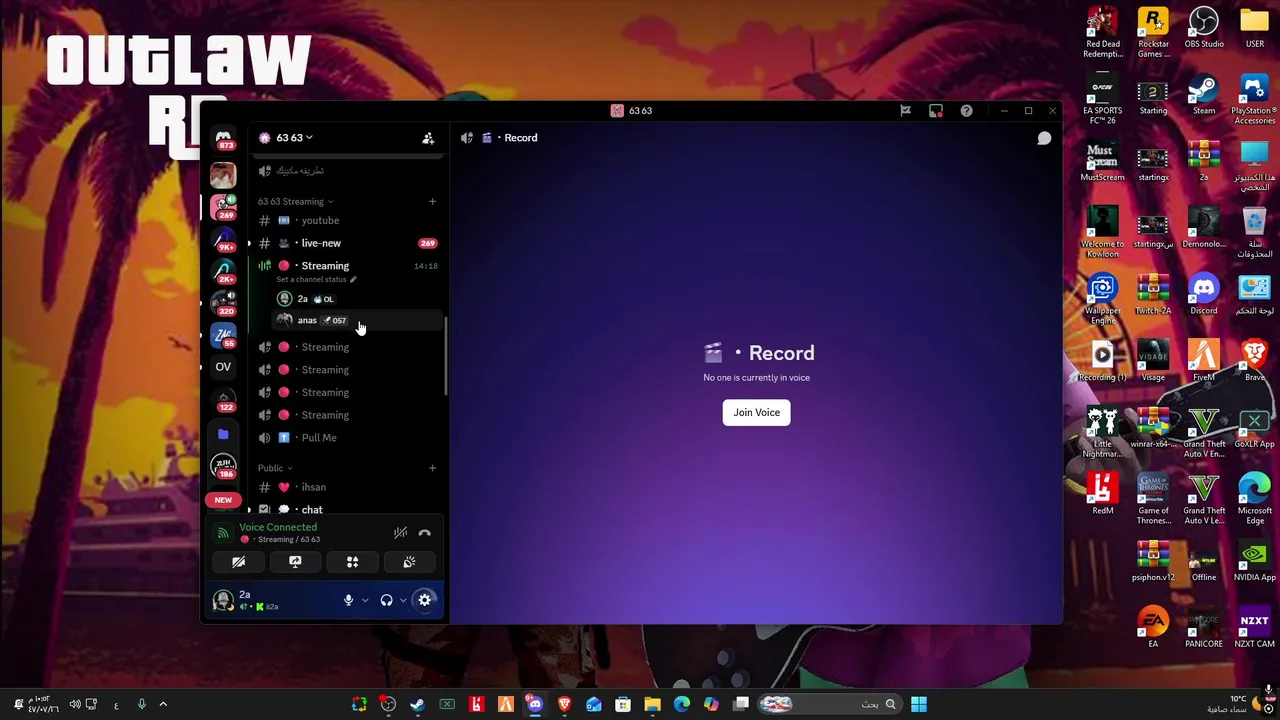Toggle noise suppression icon beside Voice Connected
The width and height of the screenshot is (1280, 720).
tap(400, 533)
